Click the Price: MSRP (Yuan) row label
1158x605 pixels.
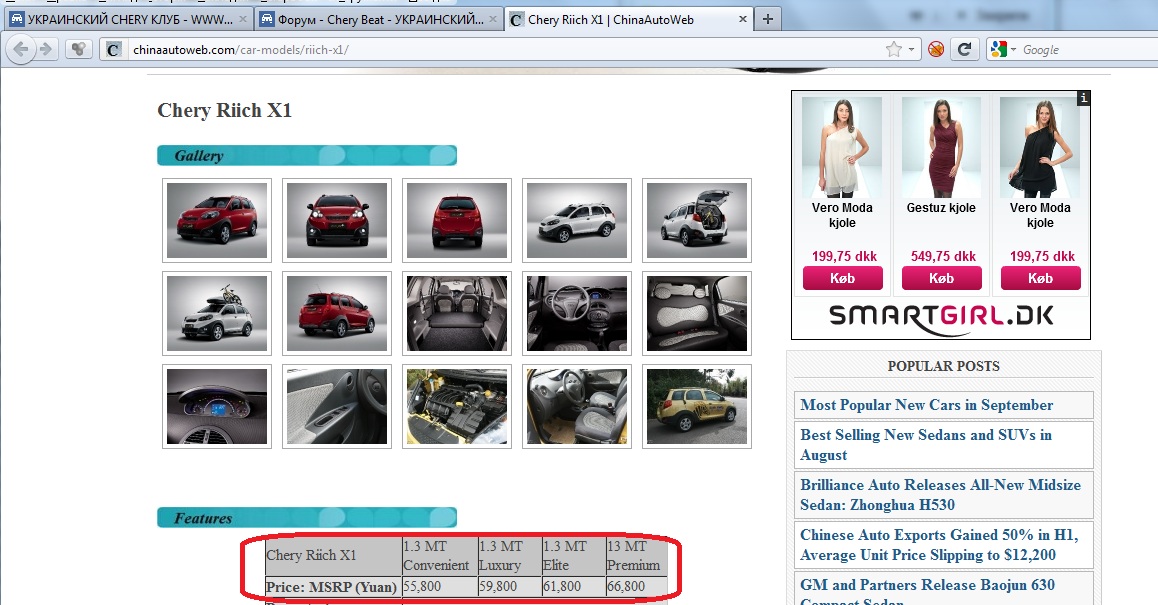(x=332, y=587)
